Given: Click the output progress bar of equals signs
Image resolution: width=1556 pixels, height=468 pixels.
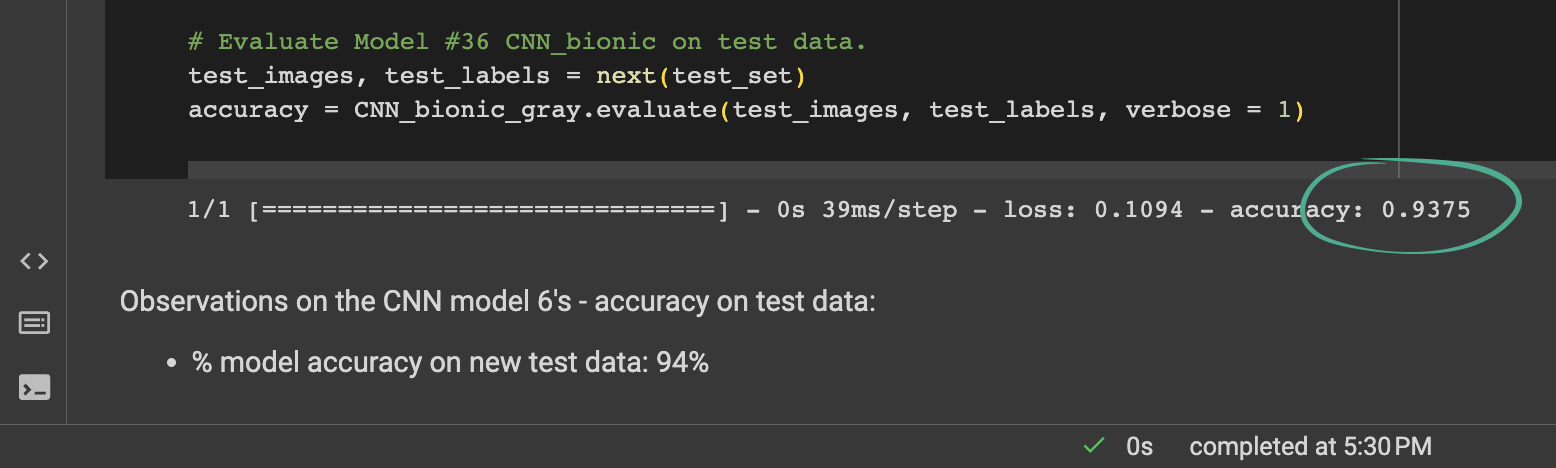Looking at the screenshot, I should [x=489, y=211].
